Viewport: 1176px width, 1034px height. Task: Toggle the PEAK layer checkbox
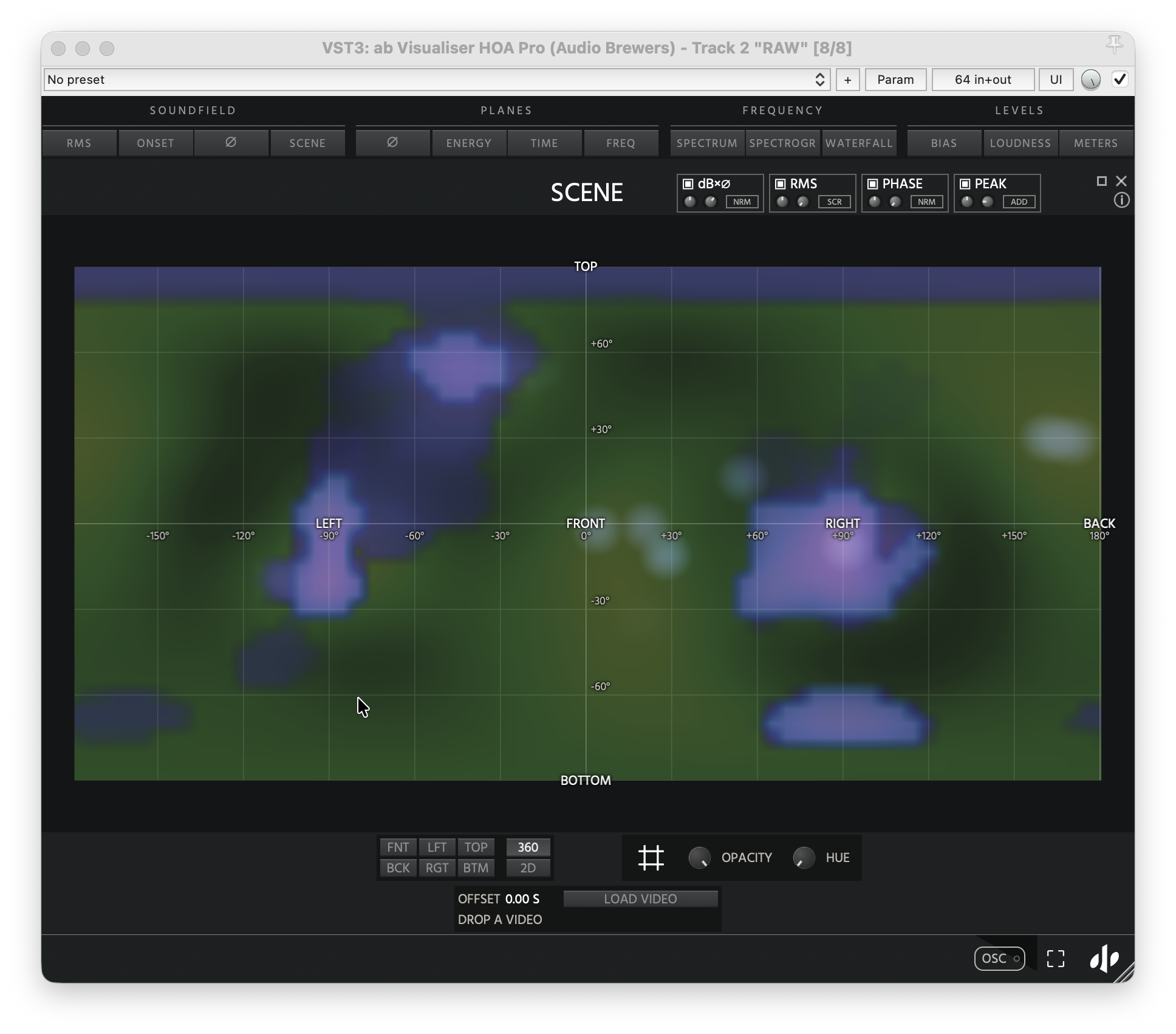[x=965, y=183]
